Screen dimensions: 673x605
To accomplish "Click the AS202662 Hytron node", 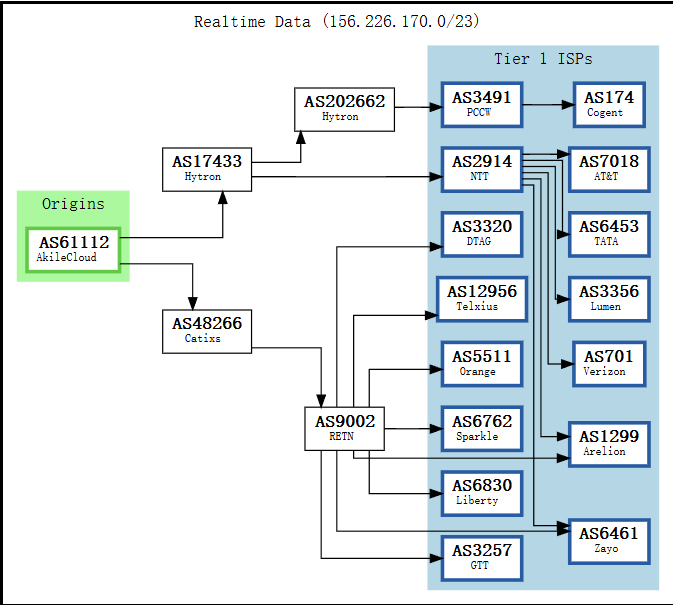I will 345,109.
